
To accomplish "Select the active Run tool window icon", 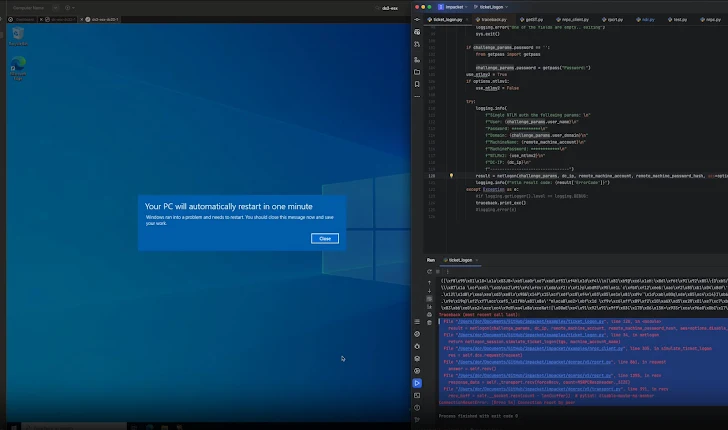I will pyautogui.click(x=417, y=383).
